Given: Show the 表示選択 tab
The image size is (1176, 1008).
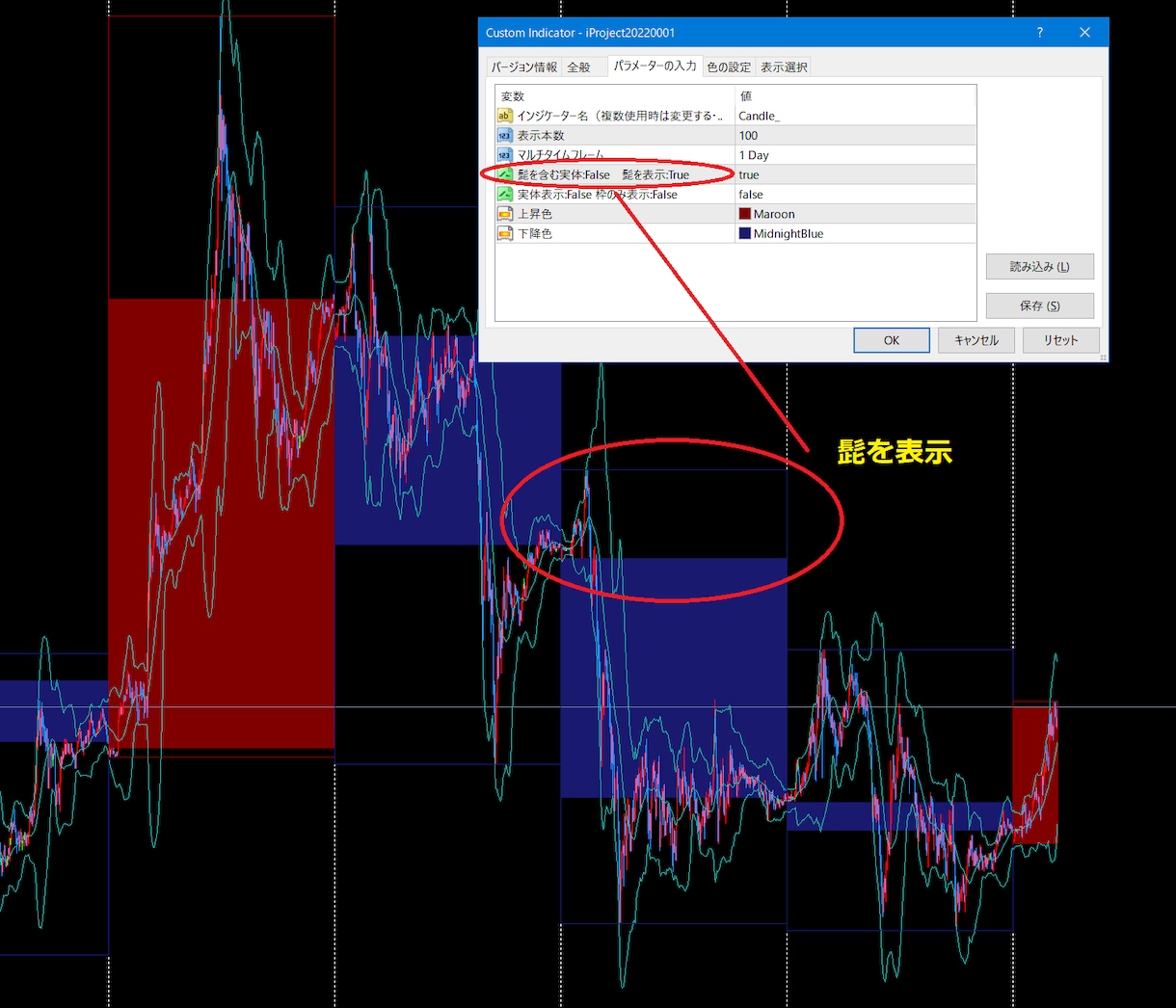Looking at the screenshot, I should pos(784,67).
